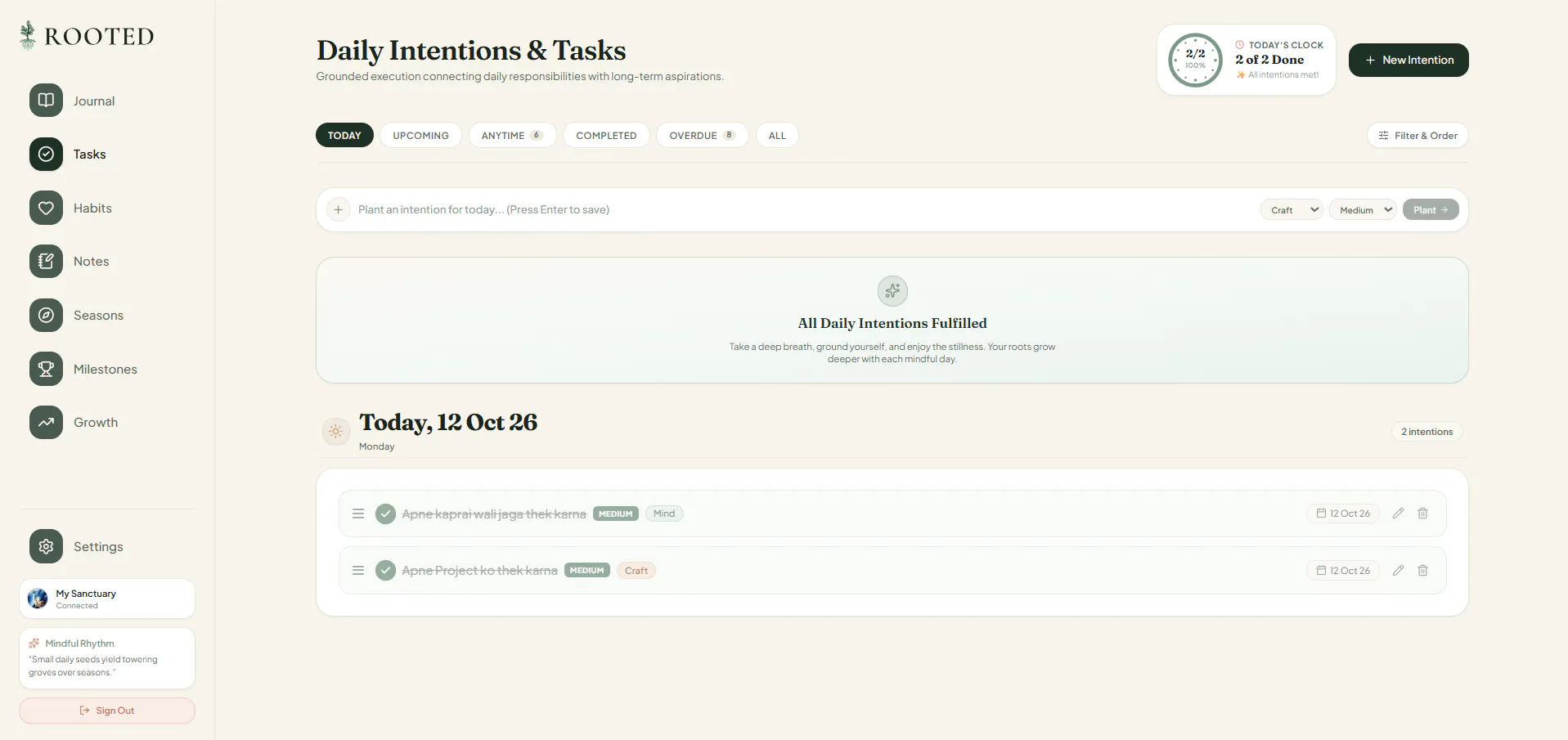Open the Filter & Order menu
The height and width of the screenshot is (740, 1568).
(1417, 136)
